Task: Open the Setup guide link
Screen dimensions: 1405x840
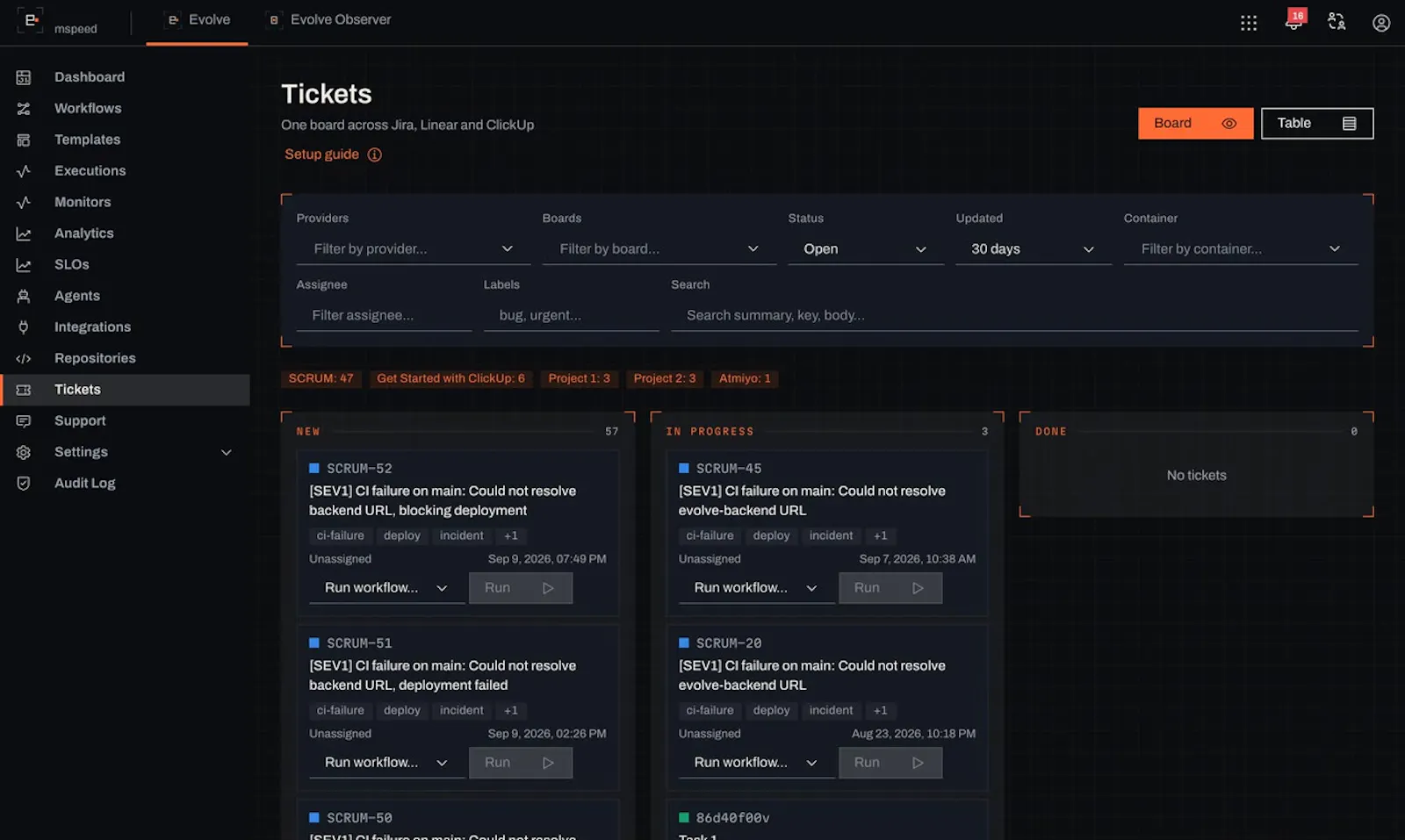Action: click(321, 154)
